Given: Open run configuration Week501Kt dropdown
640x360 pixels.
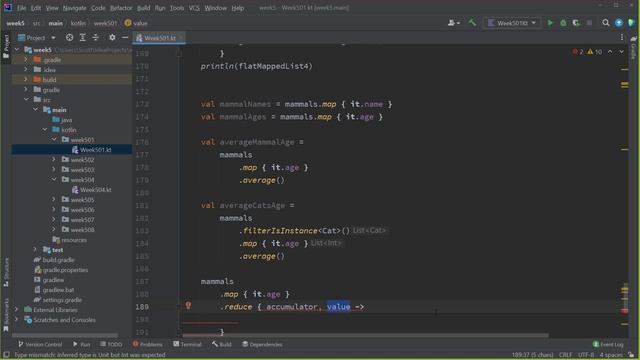Looking at the screenshot, I should 512,23.
